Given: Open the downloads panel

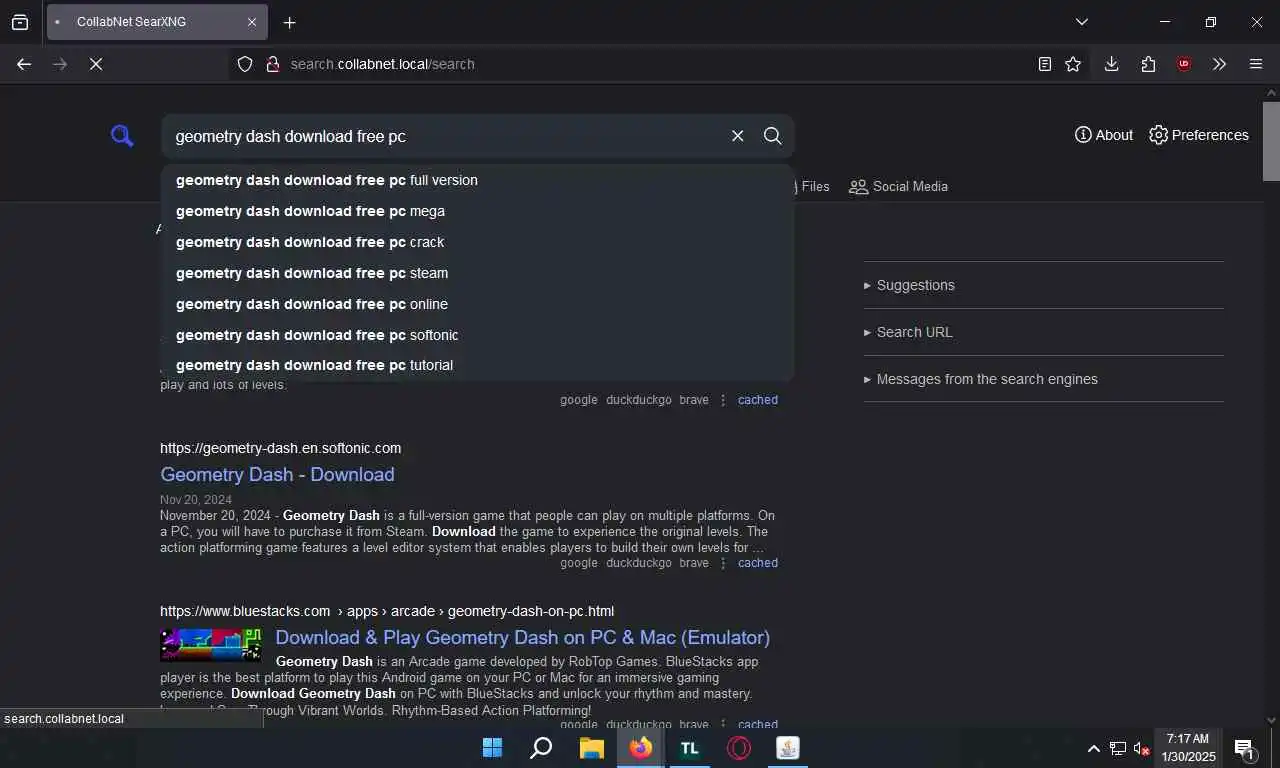Looking at the screenshot, I should click(x=1111, y=64).
